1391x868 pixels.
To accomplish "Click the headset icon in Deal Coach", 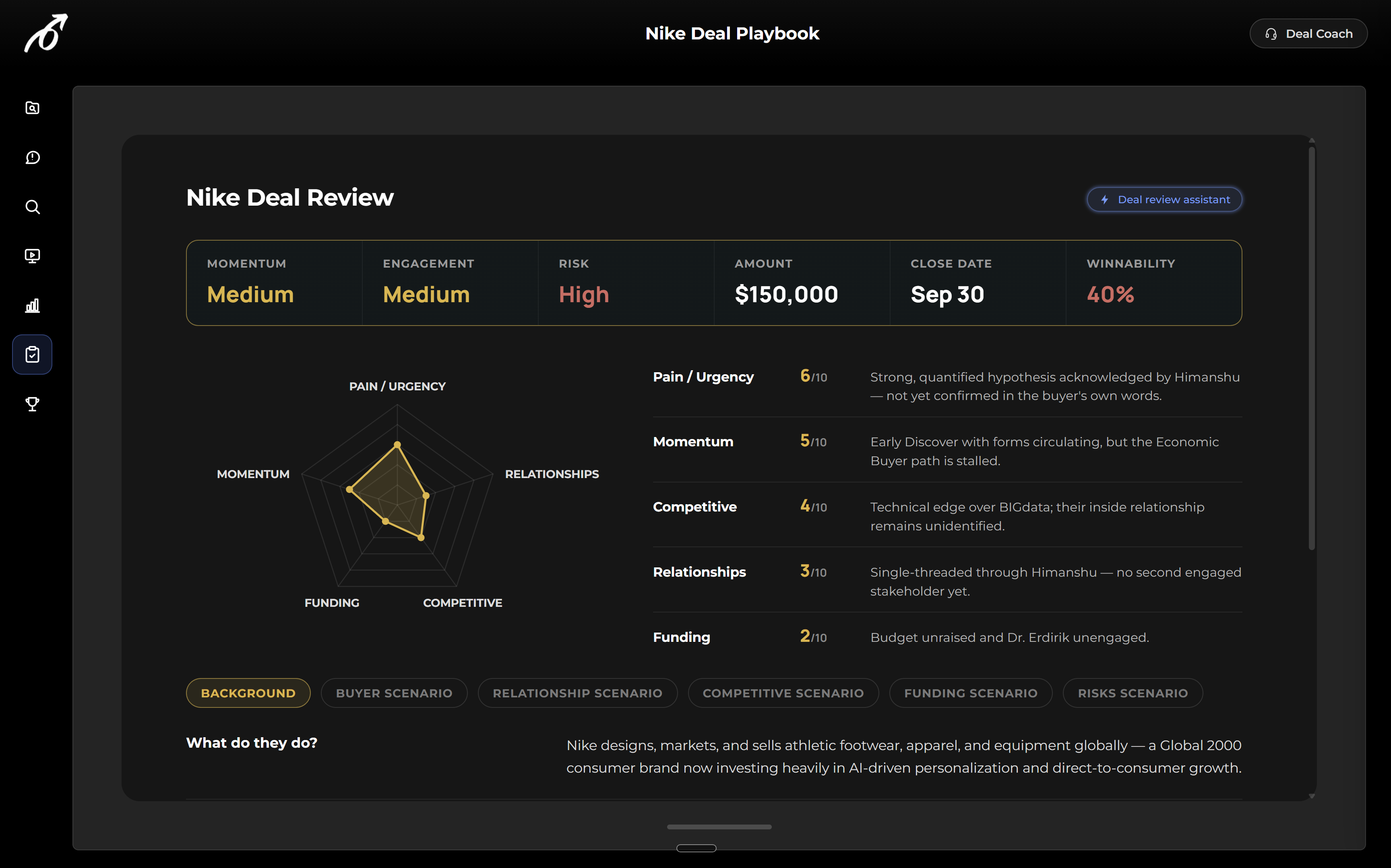I will (x=1271, y=34).
